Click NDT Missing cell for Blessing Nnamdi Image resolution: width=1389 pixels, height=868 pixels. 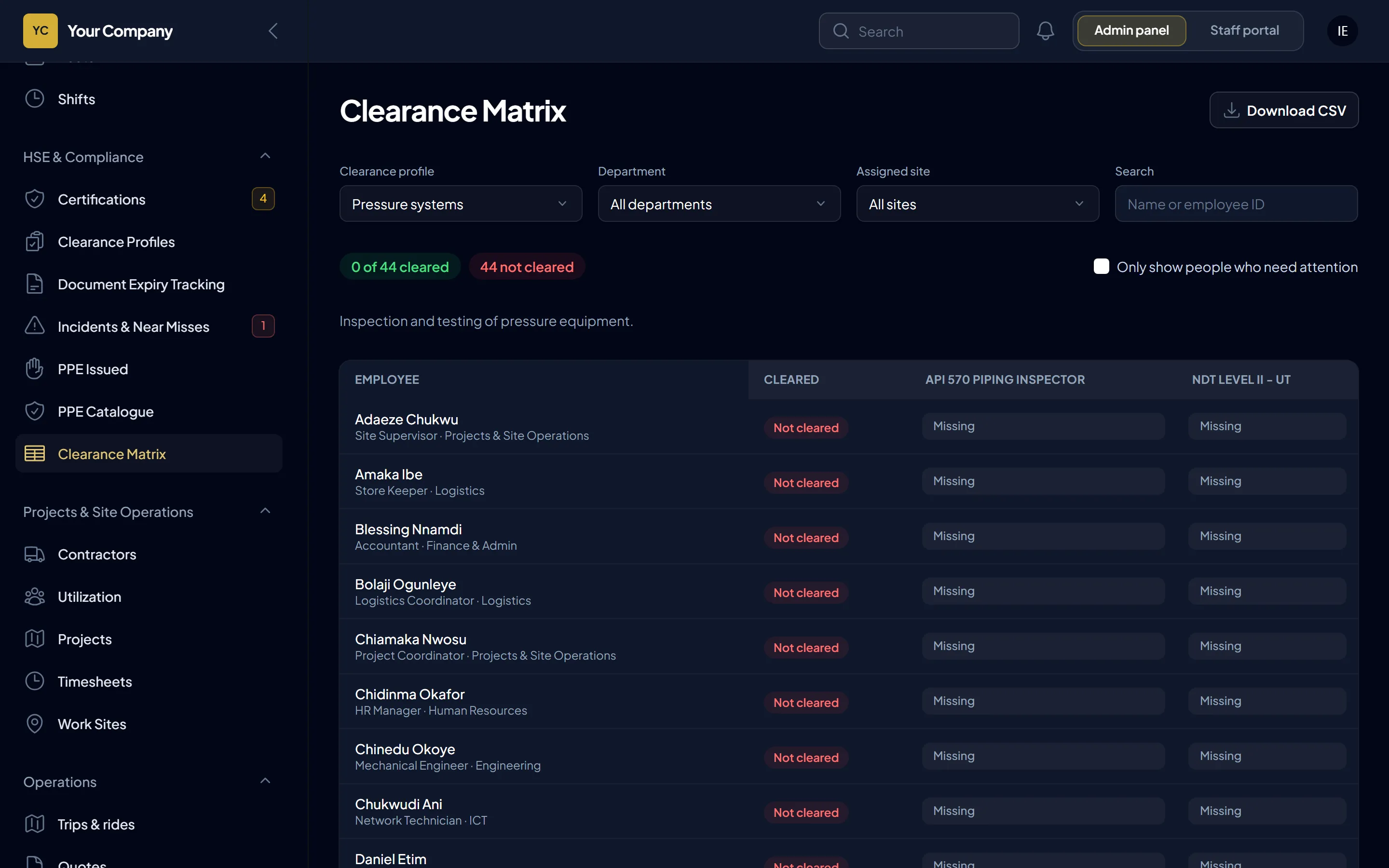(1267, 536)
